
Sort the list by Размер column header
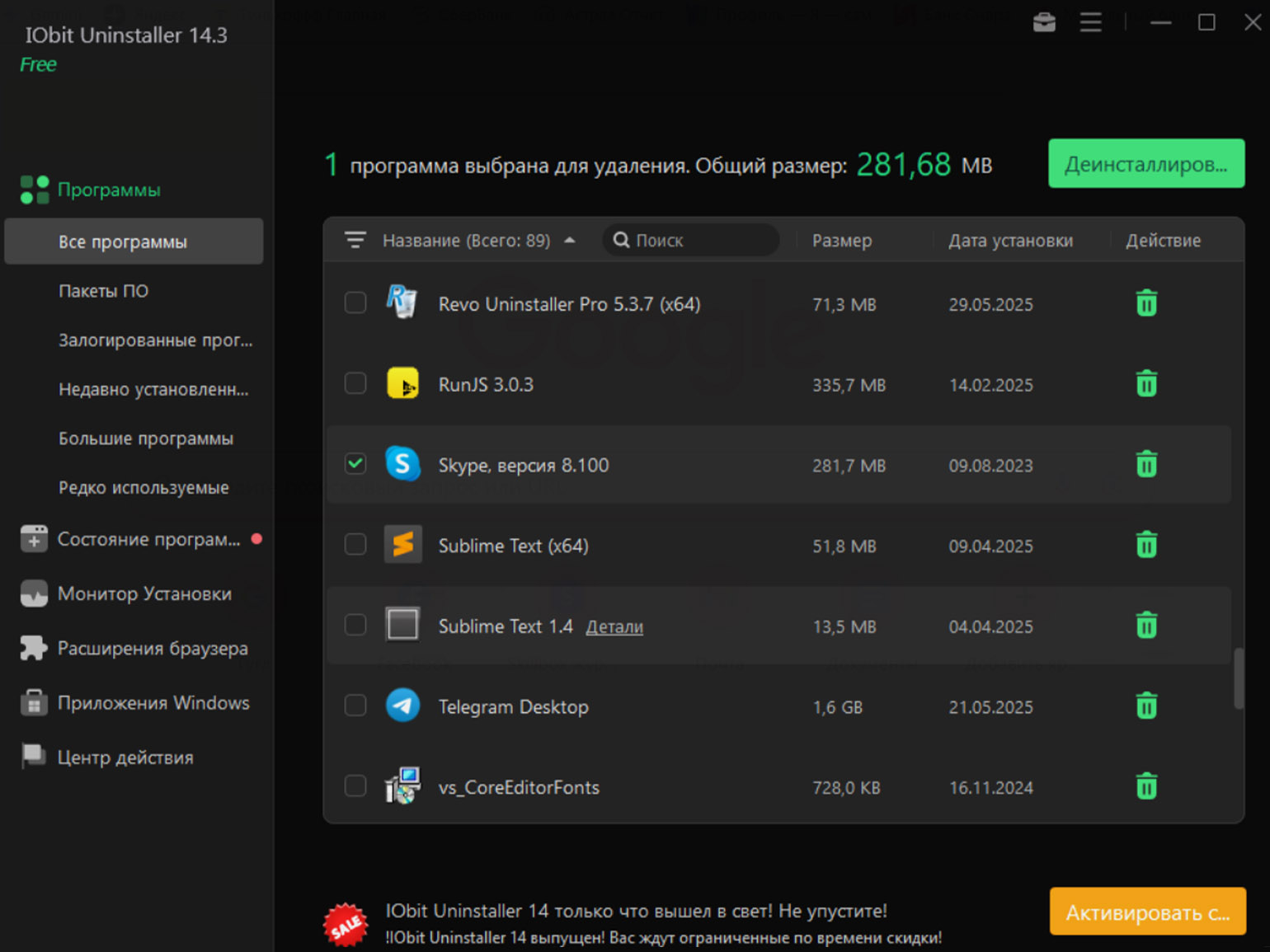841,241
